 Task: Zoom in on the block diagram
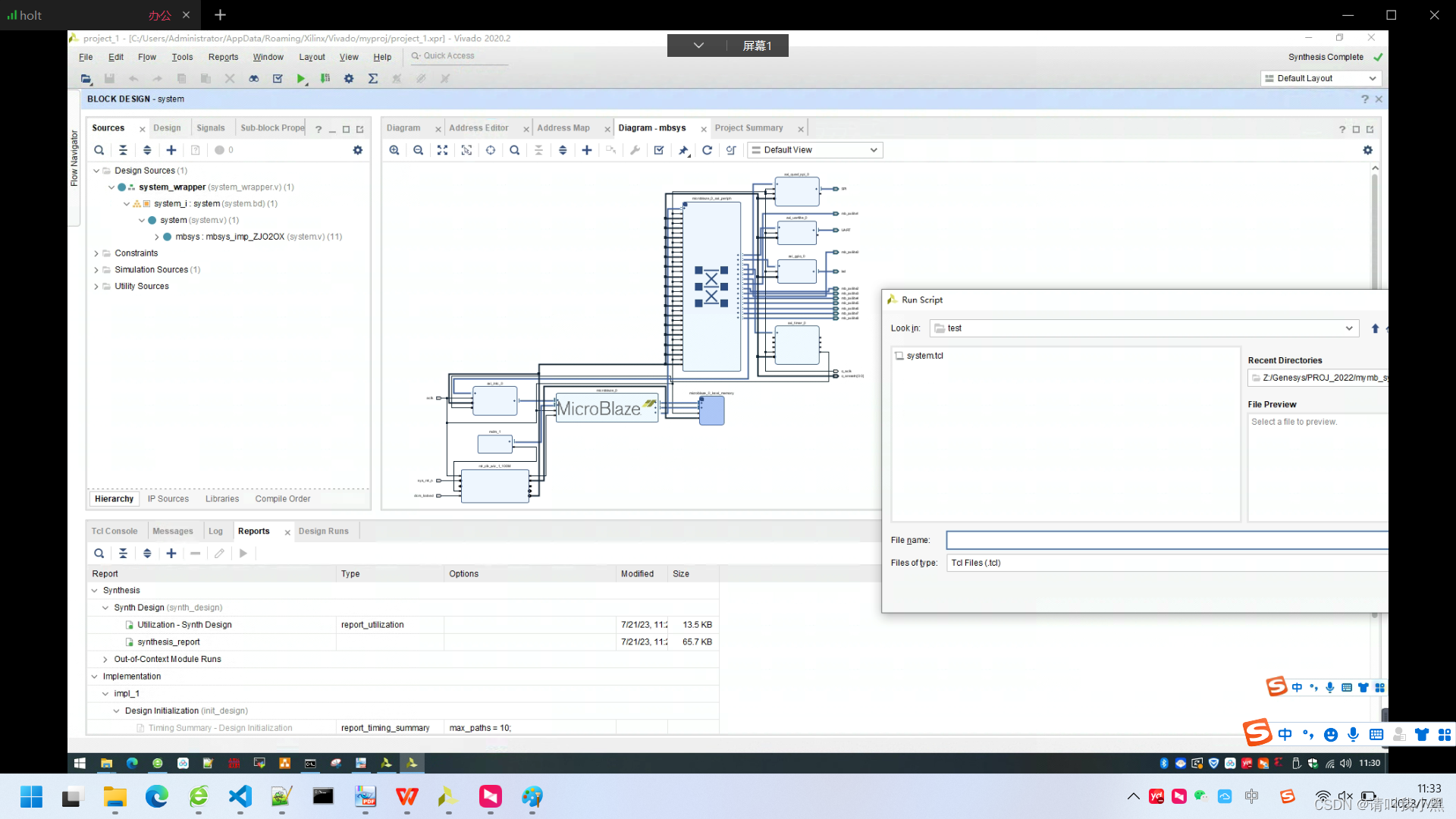pos(394,150)
